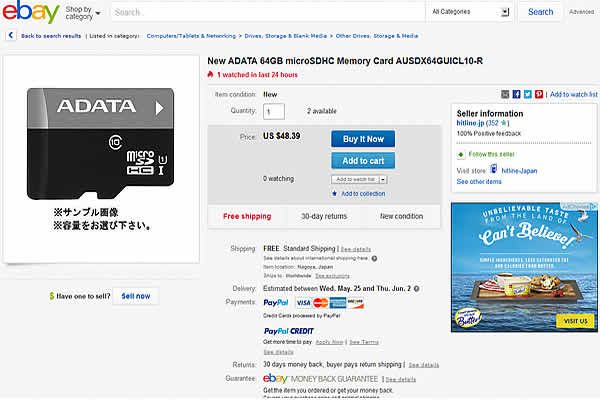Click PayPal Credit Apply Now link
The image size is (600, 400).
pos(329,342)
